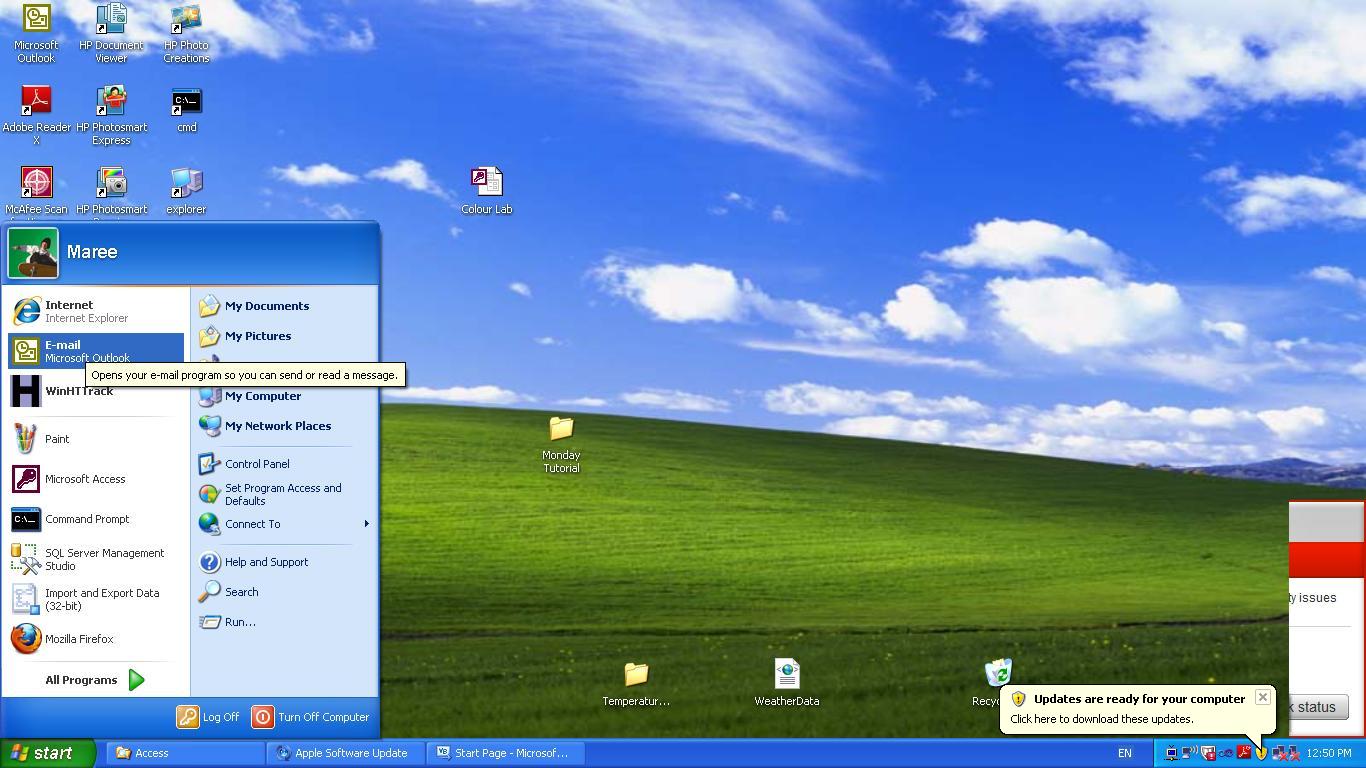Open My Documents from Start menu

(266, 306)
